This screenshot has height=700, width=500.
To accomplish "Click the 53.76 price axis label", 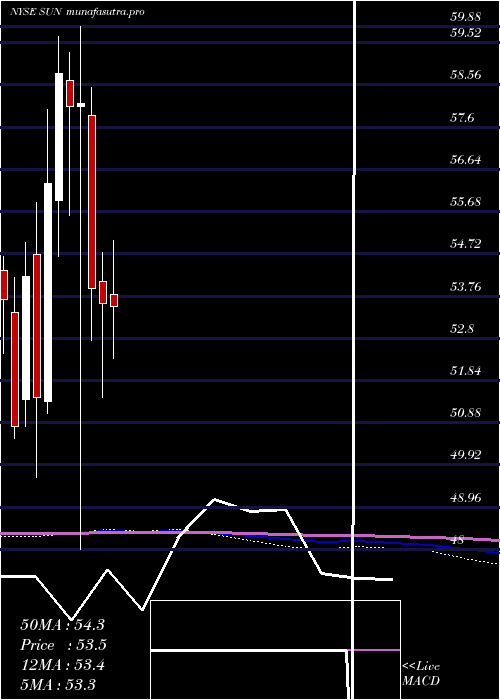I will pos(465,286).
